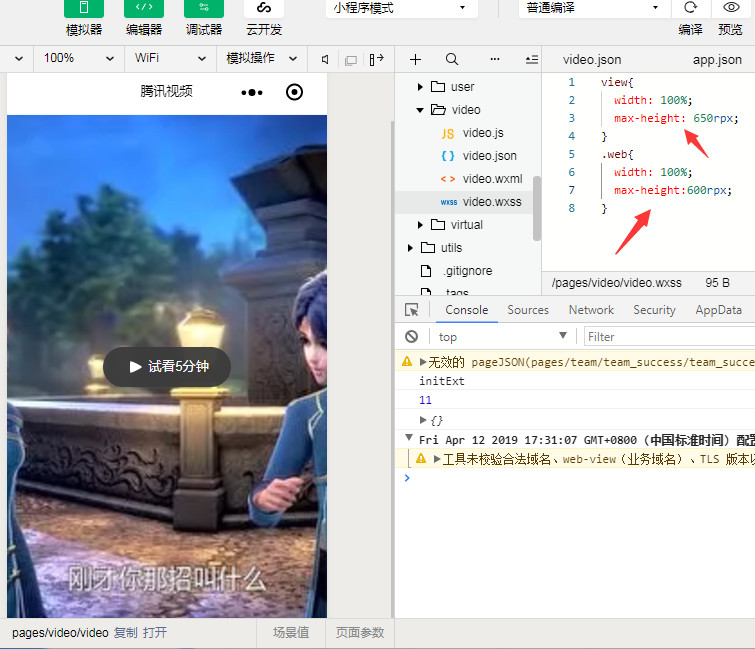Expand the {} object log entry
This screenshot has height=649, width=755.
click(x=423, y=420)
